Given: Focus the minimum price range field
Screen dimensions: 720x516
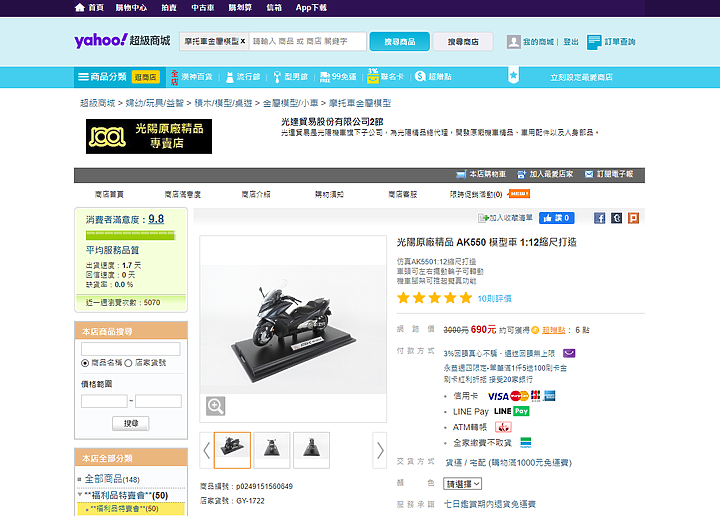Looking at the screenshot, I should [x=104, y=401].
